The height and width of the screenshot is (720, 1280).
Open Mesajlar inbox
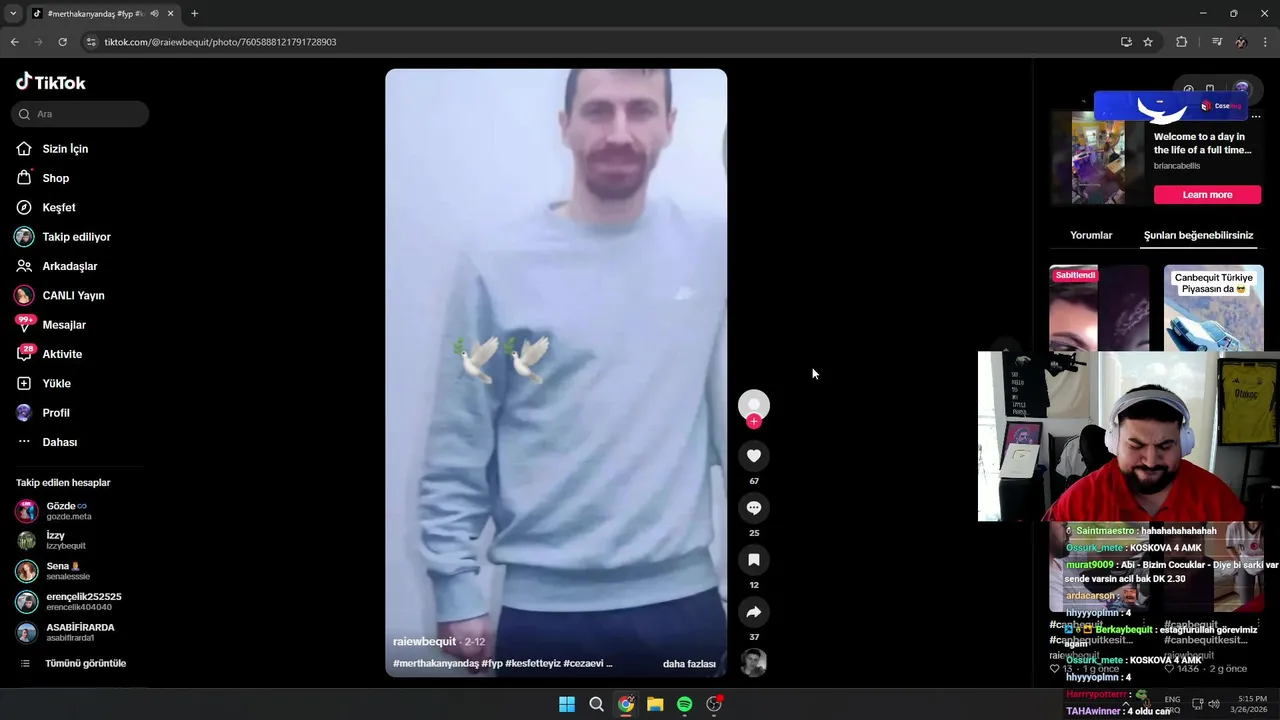63,325
